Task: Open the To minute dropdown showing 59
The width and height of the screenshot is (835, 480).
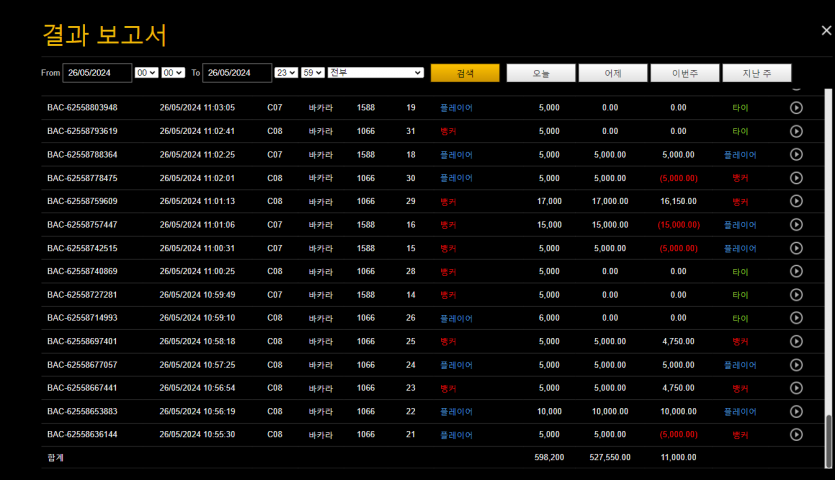Action: (313, 72)
